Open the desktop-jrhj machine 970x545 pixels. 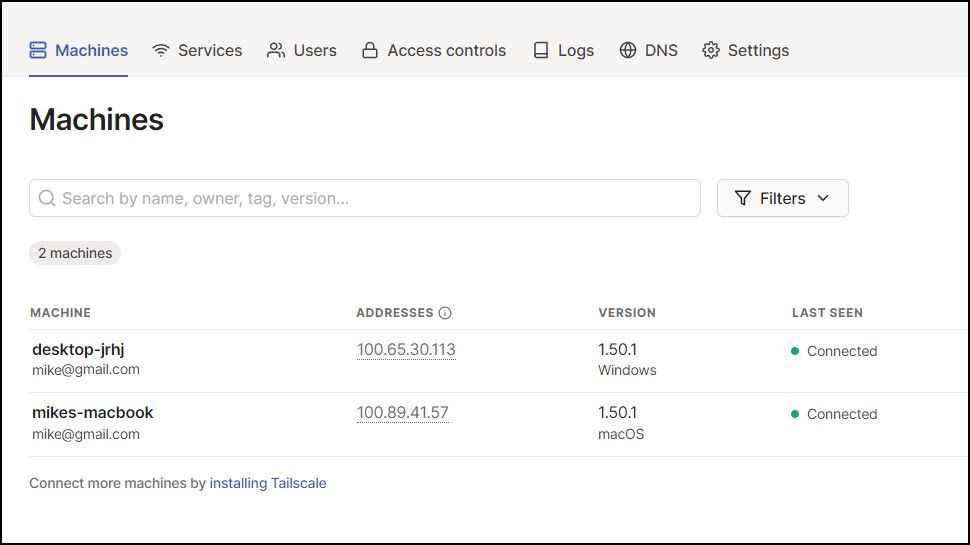click(78, 349)
